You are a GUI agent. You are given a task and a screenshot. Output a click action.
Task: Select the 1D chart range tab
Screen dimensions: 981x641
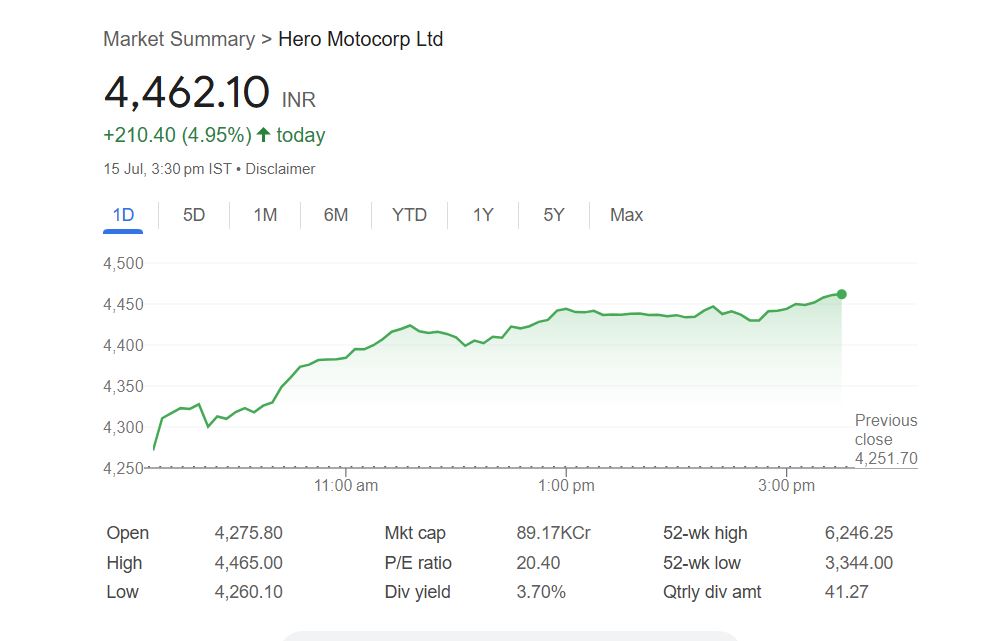click(123, 215)
